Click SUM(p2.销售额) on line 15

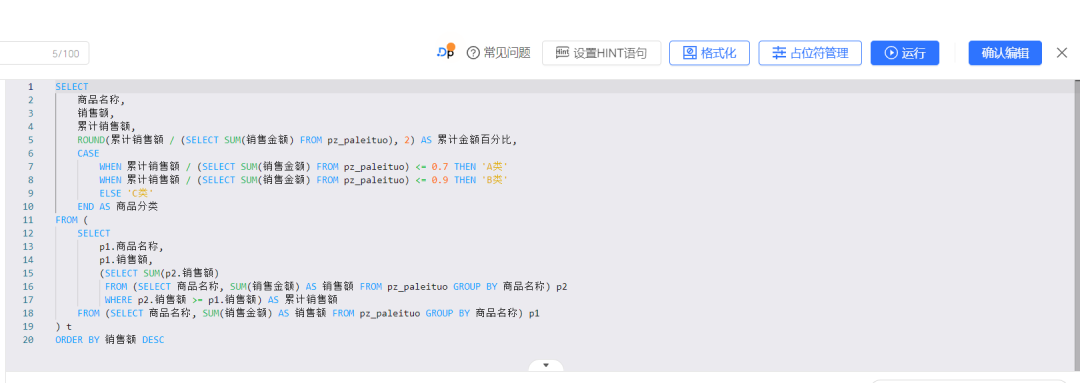181,273
